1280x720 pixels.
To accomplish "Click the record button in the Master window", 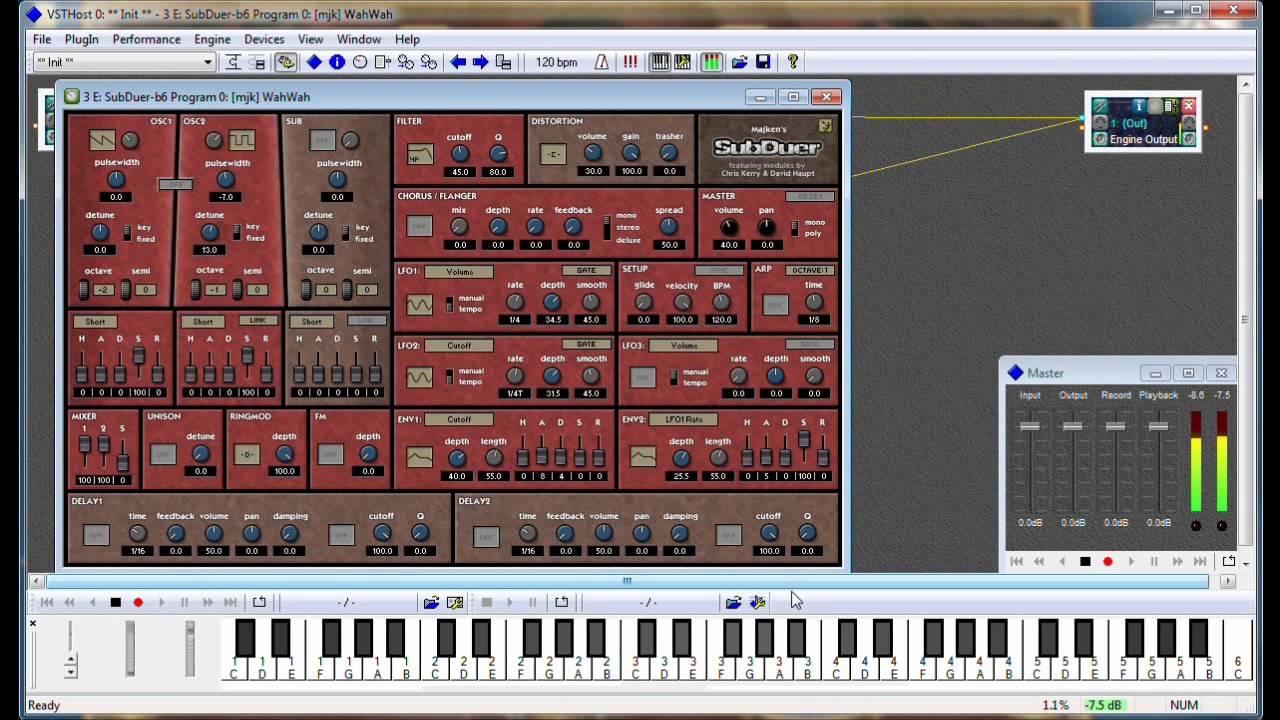I will 1108,562.
